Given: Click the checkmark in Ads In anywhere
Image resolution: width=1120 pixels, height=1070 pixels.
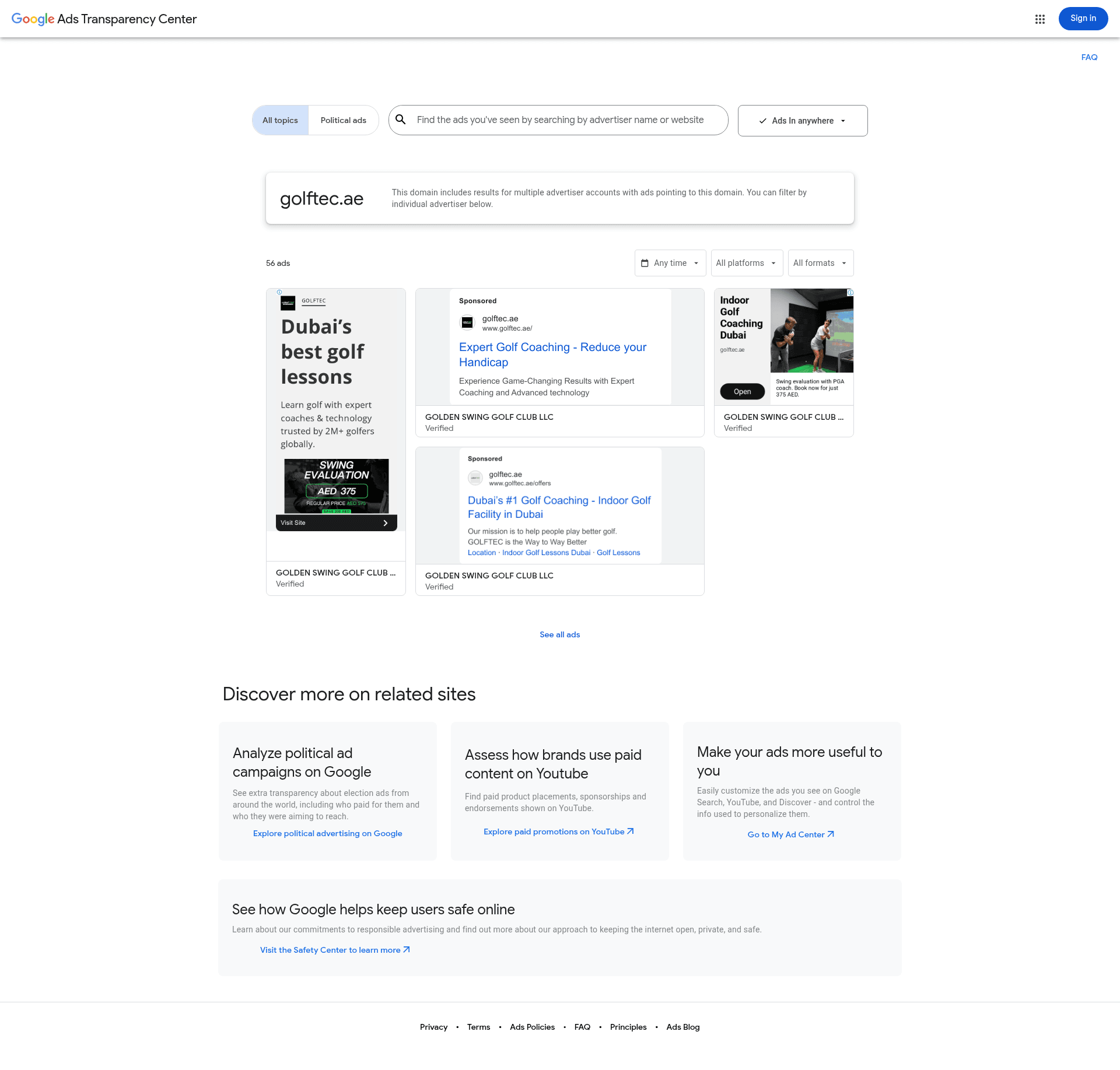Looking at the screenshot, I should click(762, 121).
